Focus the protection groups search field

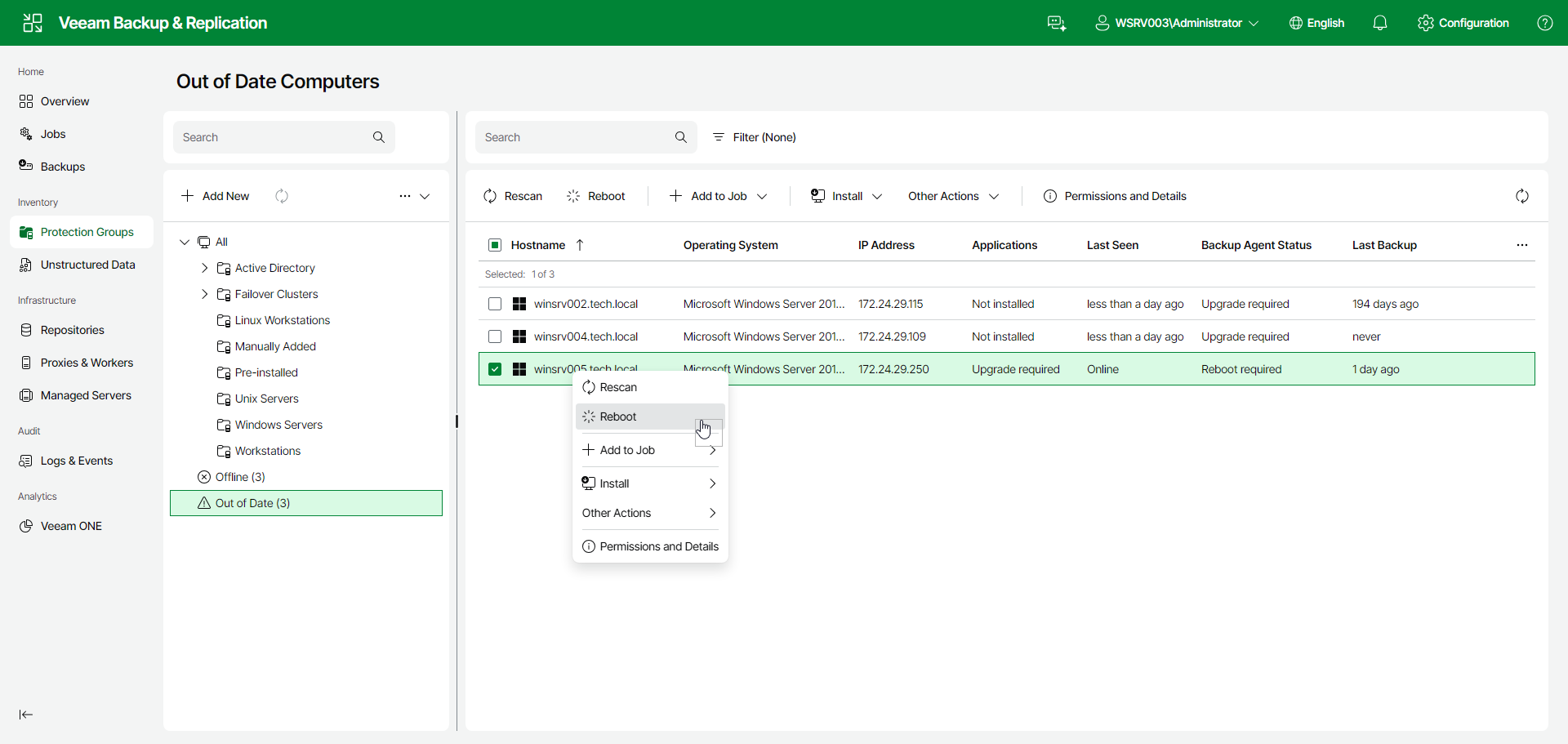click(284, 137)
